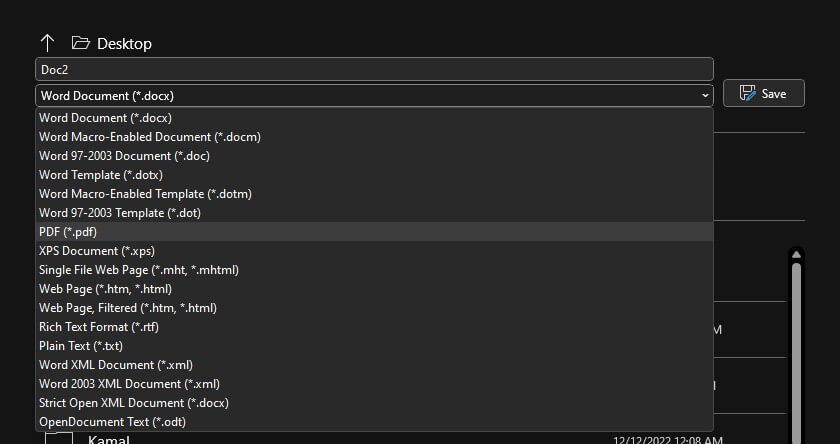Select Word Macro-Enabled Template (*.dotm)
This screenshot has height=444, width=840.
coord(374,194)
